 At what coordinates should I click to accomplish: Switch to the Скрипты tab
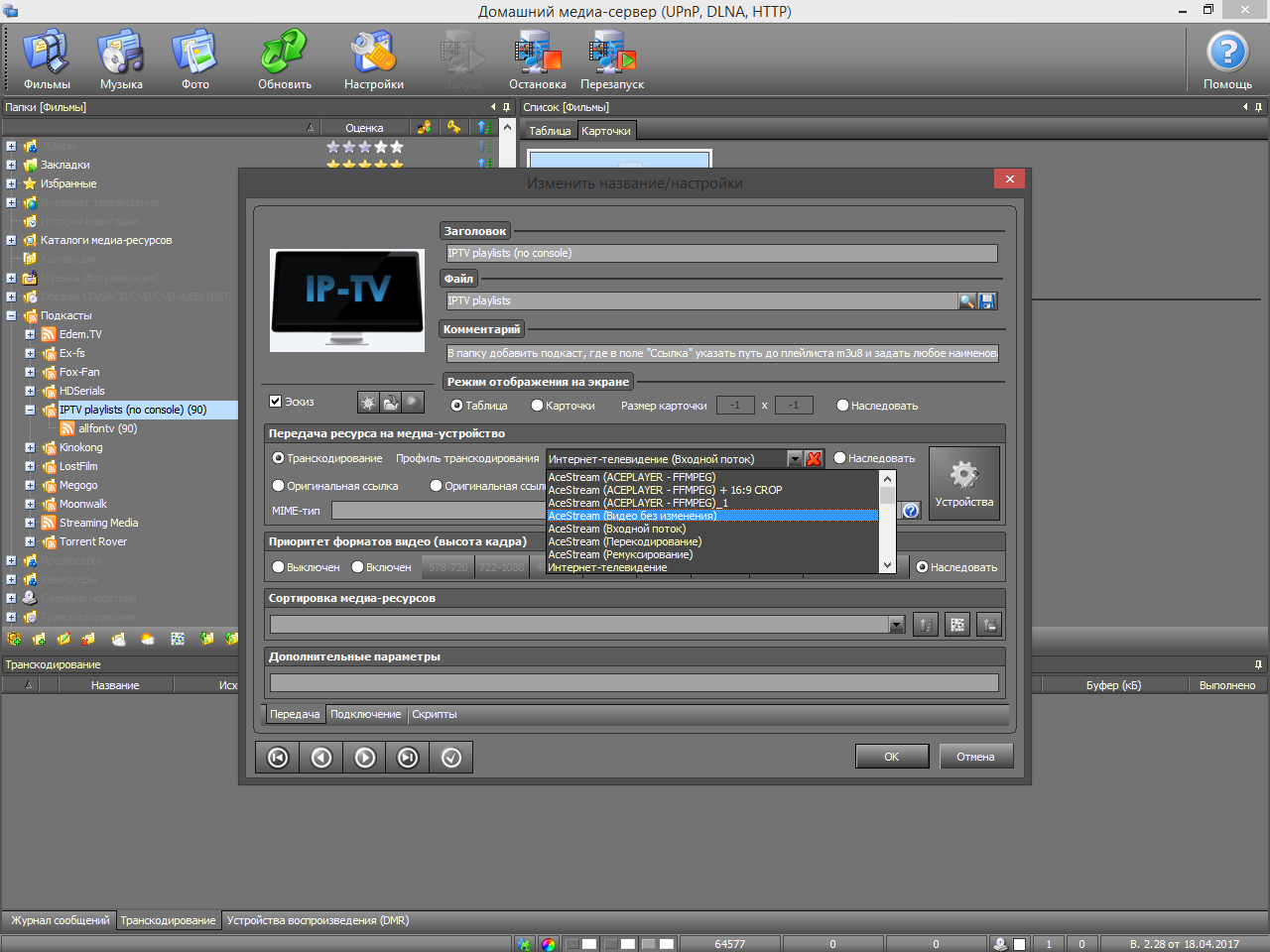(434, 714)
